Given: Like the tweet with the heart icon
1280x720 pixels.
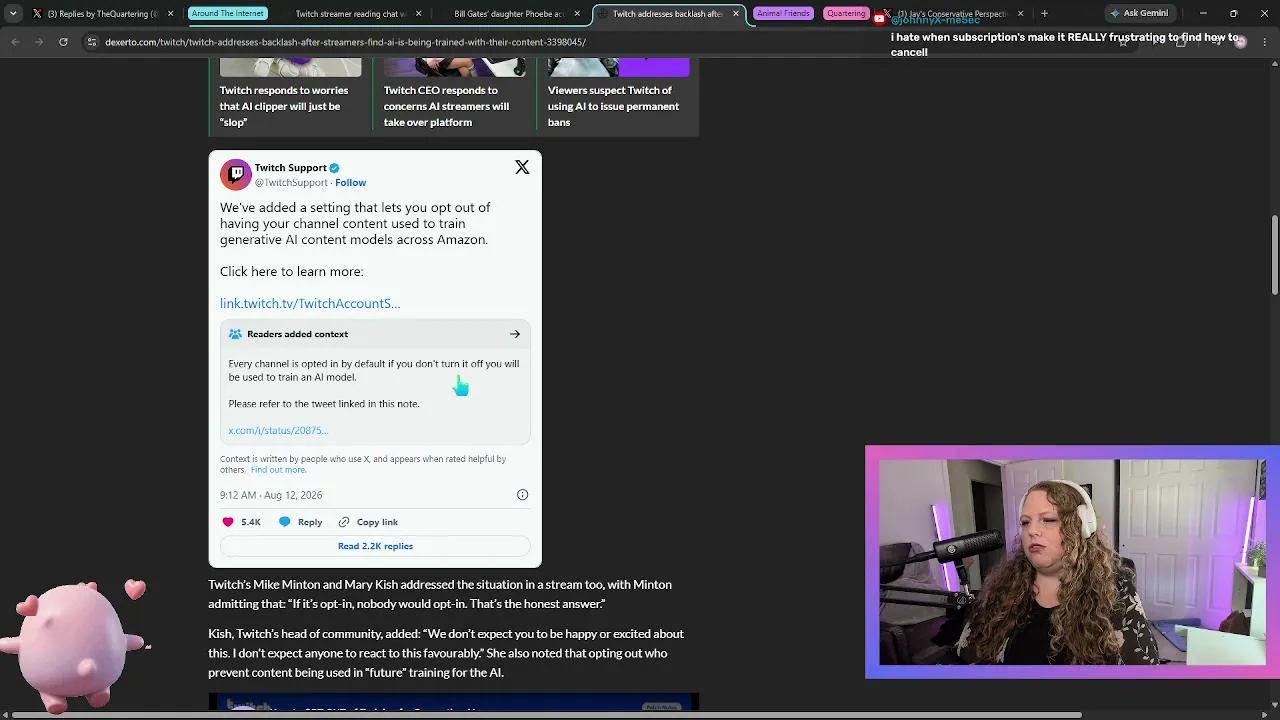Looking at the screenshot, I should pyautogui.click(x=228, y=522).
